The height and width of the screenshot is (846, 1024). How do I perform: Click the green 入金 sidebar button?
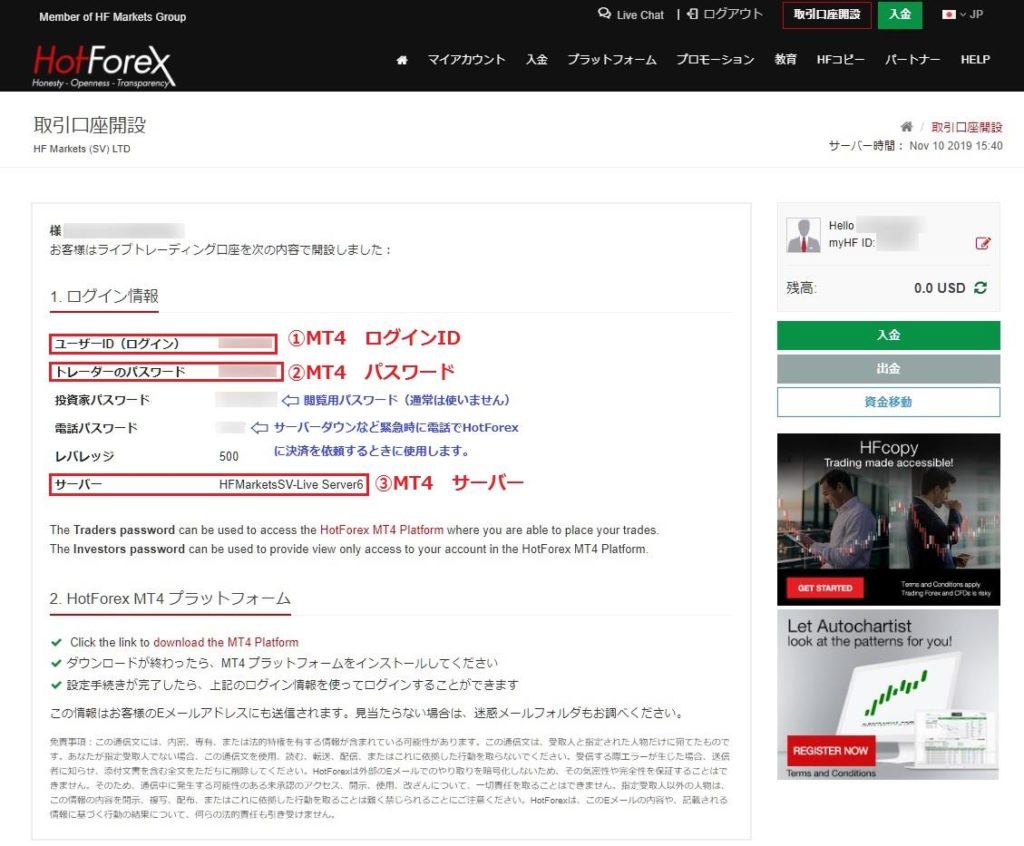(x=888, y=335)
